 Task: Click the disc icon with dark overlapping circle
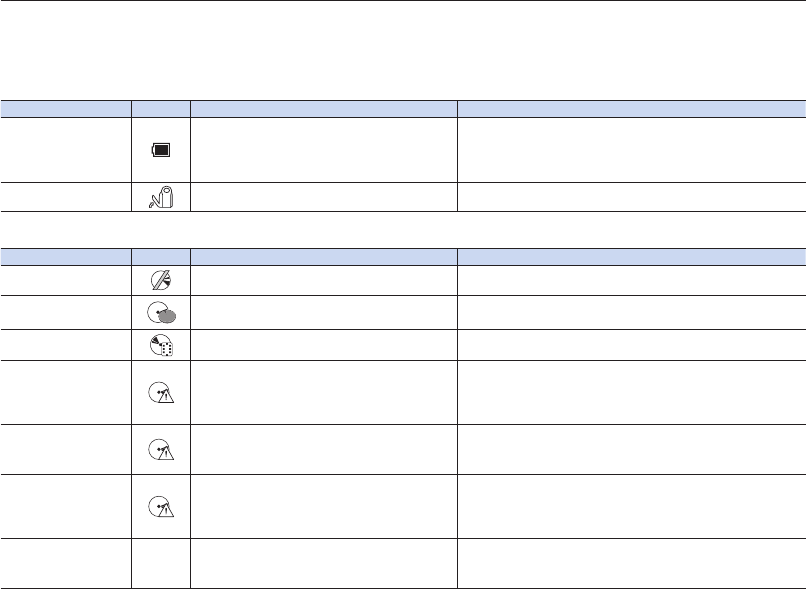[x=161, y=313]
